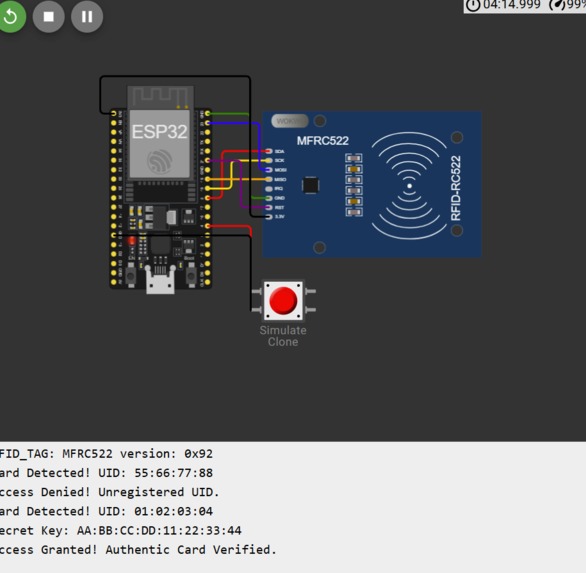Viewport: 586px width, 573px height.
Task: Stop the running simulation
Action: pos(49,16)
